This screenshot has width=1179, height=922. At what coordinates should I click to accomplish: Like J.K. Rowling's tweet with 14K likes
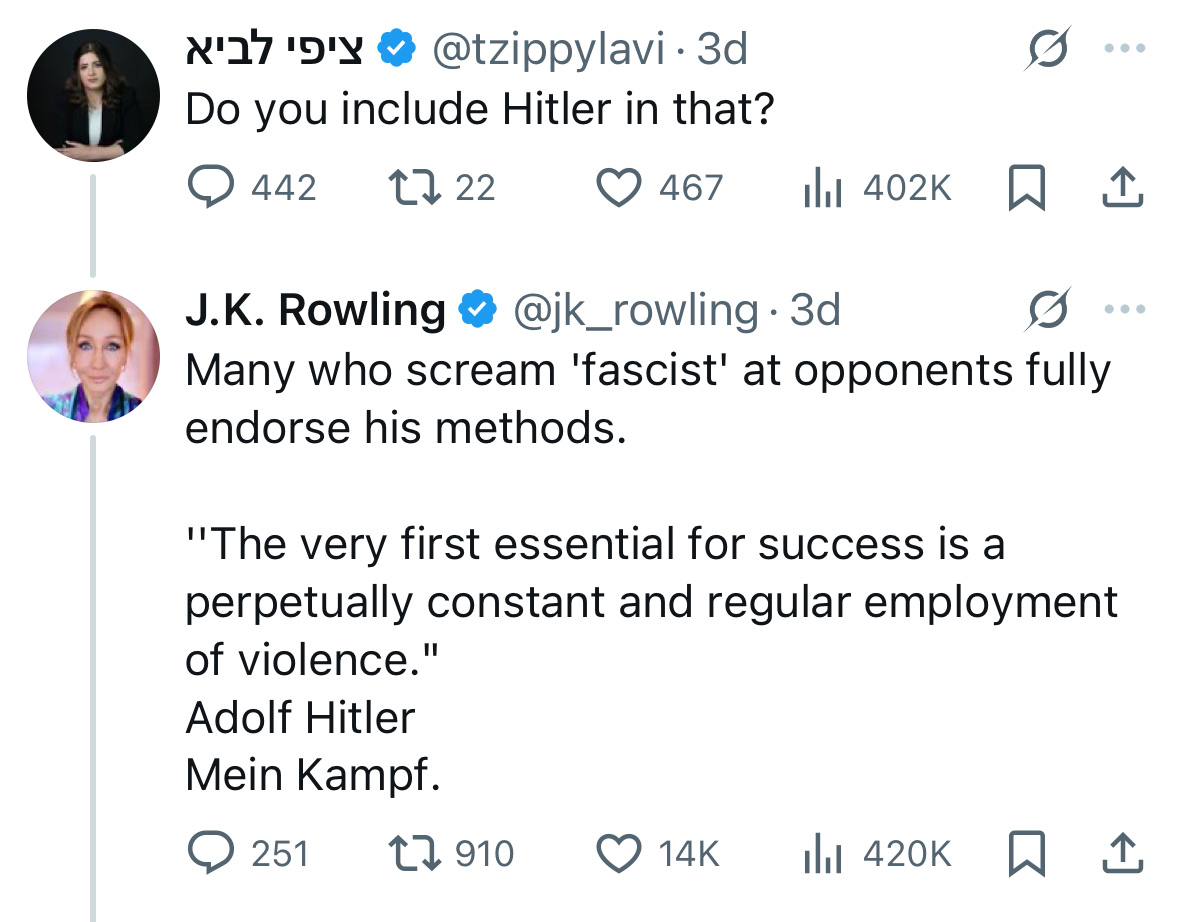click(x=619, y=853)
